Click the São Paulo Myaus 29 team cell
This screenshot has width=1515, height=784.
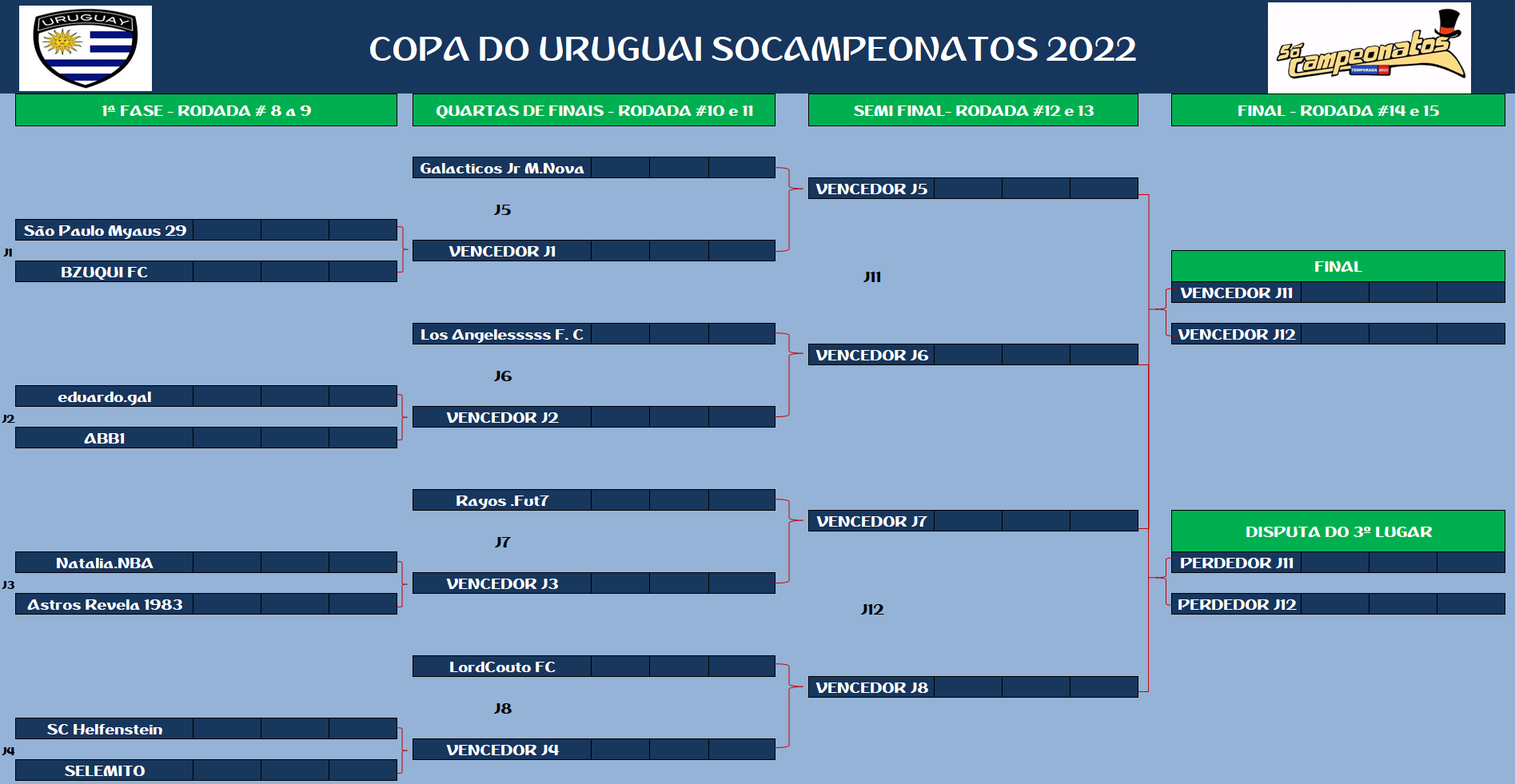click(105, 230)
